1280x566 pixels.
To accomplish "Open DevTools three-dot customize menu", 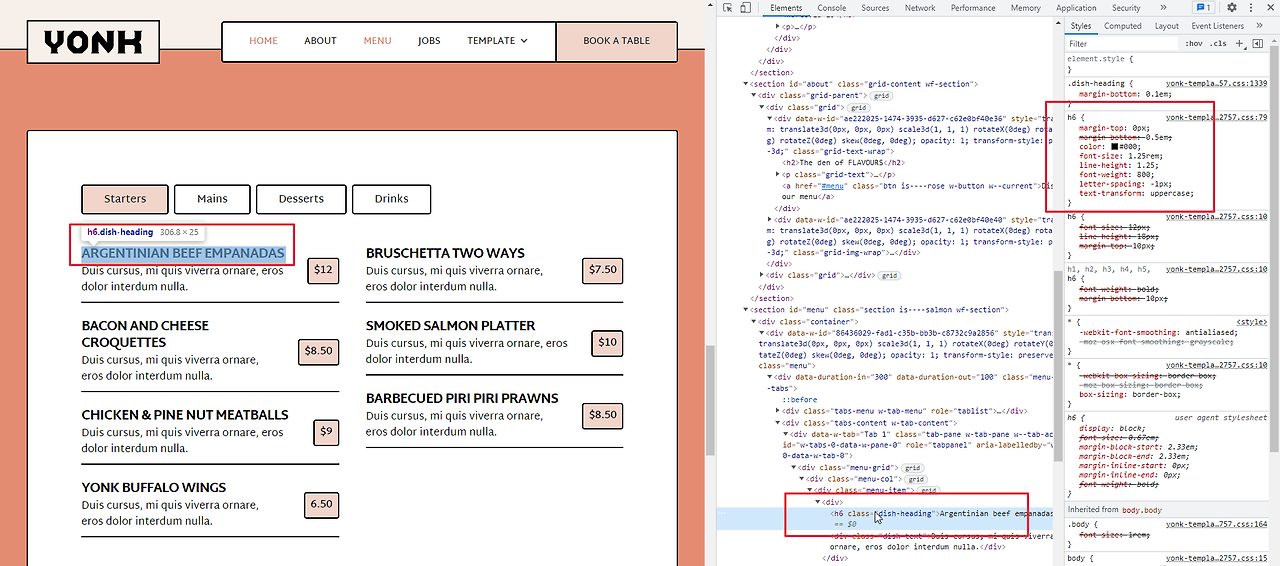I will pyautogui.click(x=1252, y=8).
